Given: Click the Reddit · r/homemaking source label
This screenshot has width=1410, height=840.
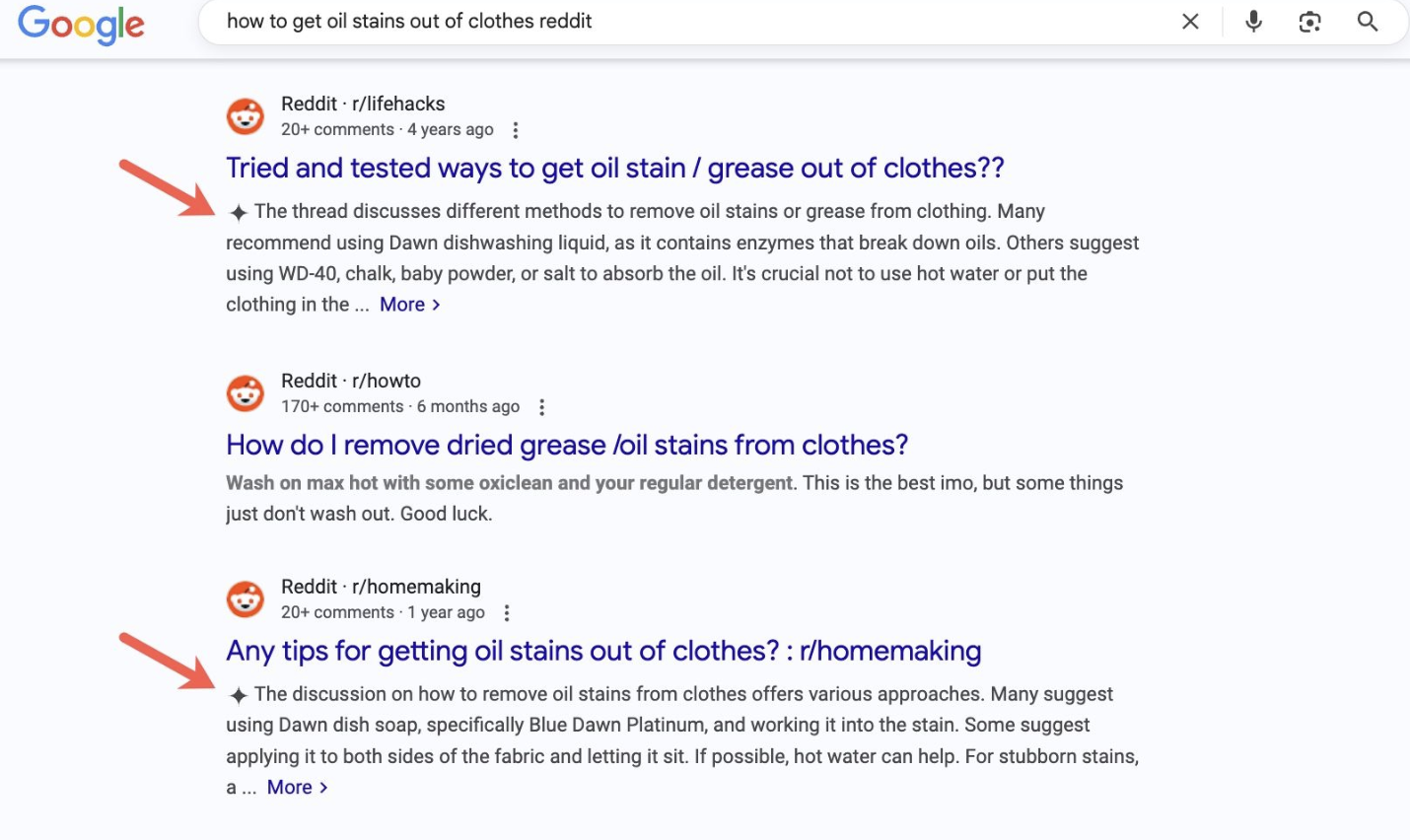Looking at the screenshot, I should [381, 586].
